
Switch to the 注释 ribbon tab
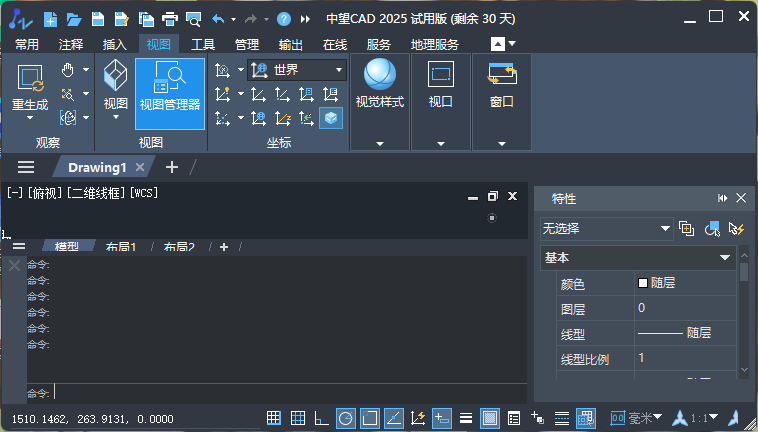(x=71, y=44)
